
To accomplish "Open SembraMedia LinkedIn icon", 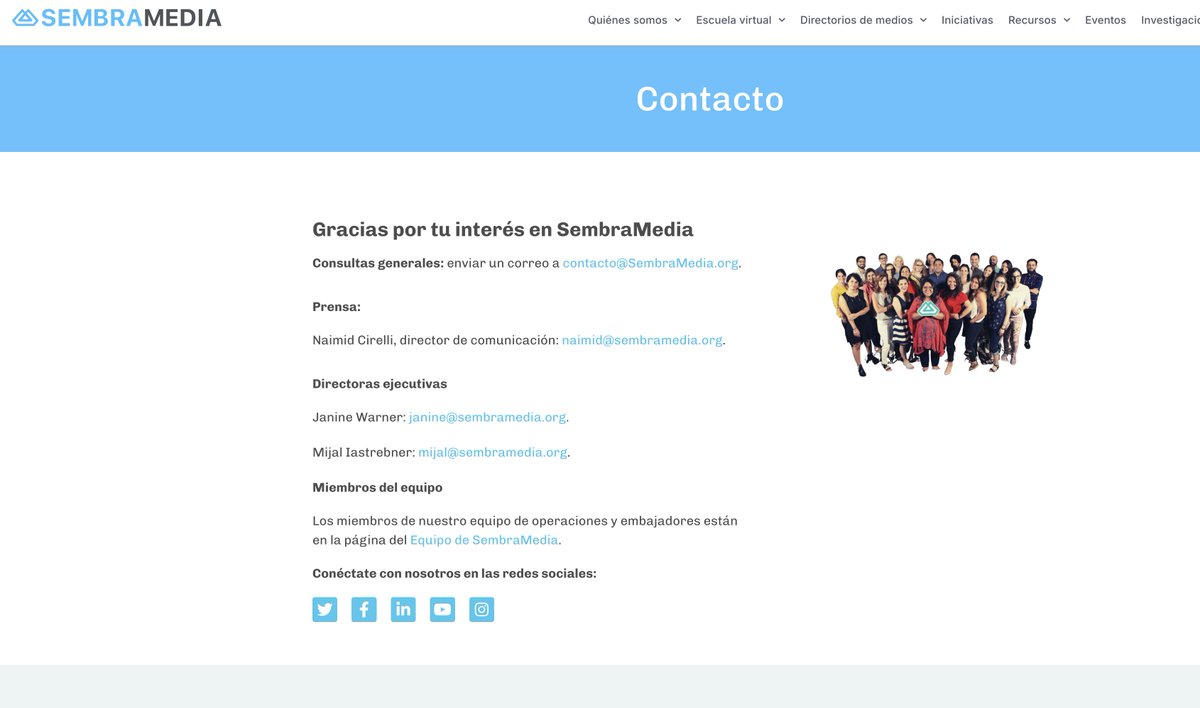I will point(403,609).
